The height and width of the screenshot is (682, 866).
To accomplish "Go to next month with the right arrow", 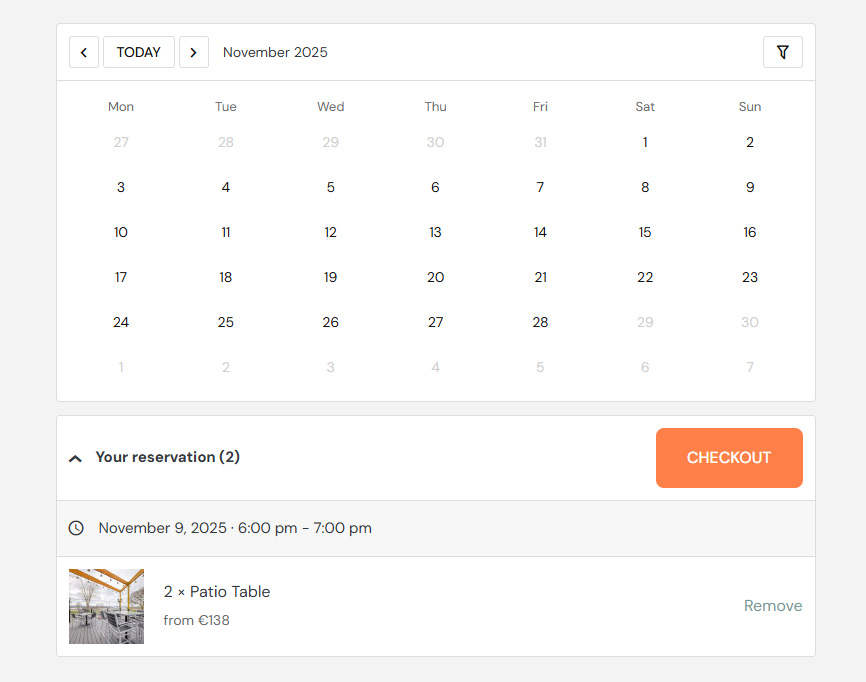I will pos(194,52).
